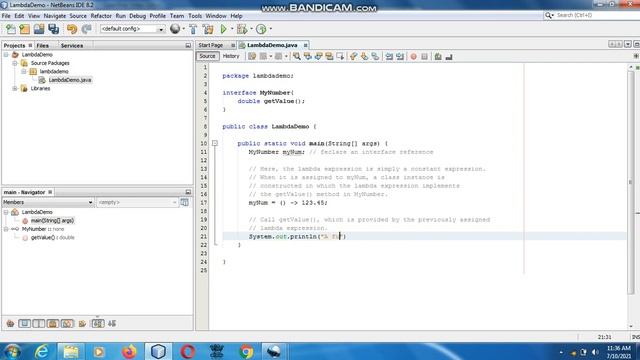The width and height of the screenshot is (640, 360).
Task: Switch to the Services tab
Action: 72,46
